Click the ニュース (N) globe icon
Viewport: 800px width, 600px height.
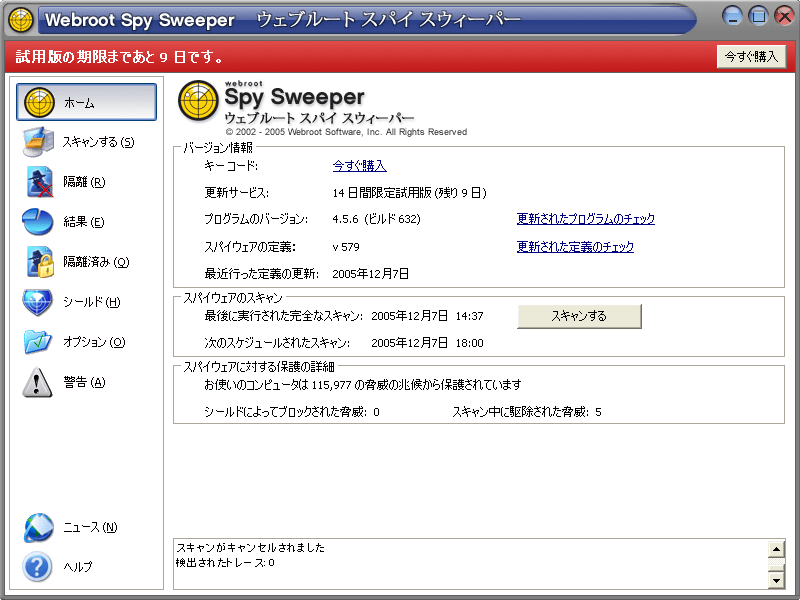[x=38, y=527]
